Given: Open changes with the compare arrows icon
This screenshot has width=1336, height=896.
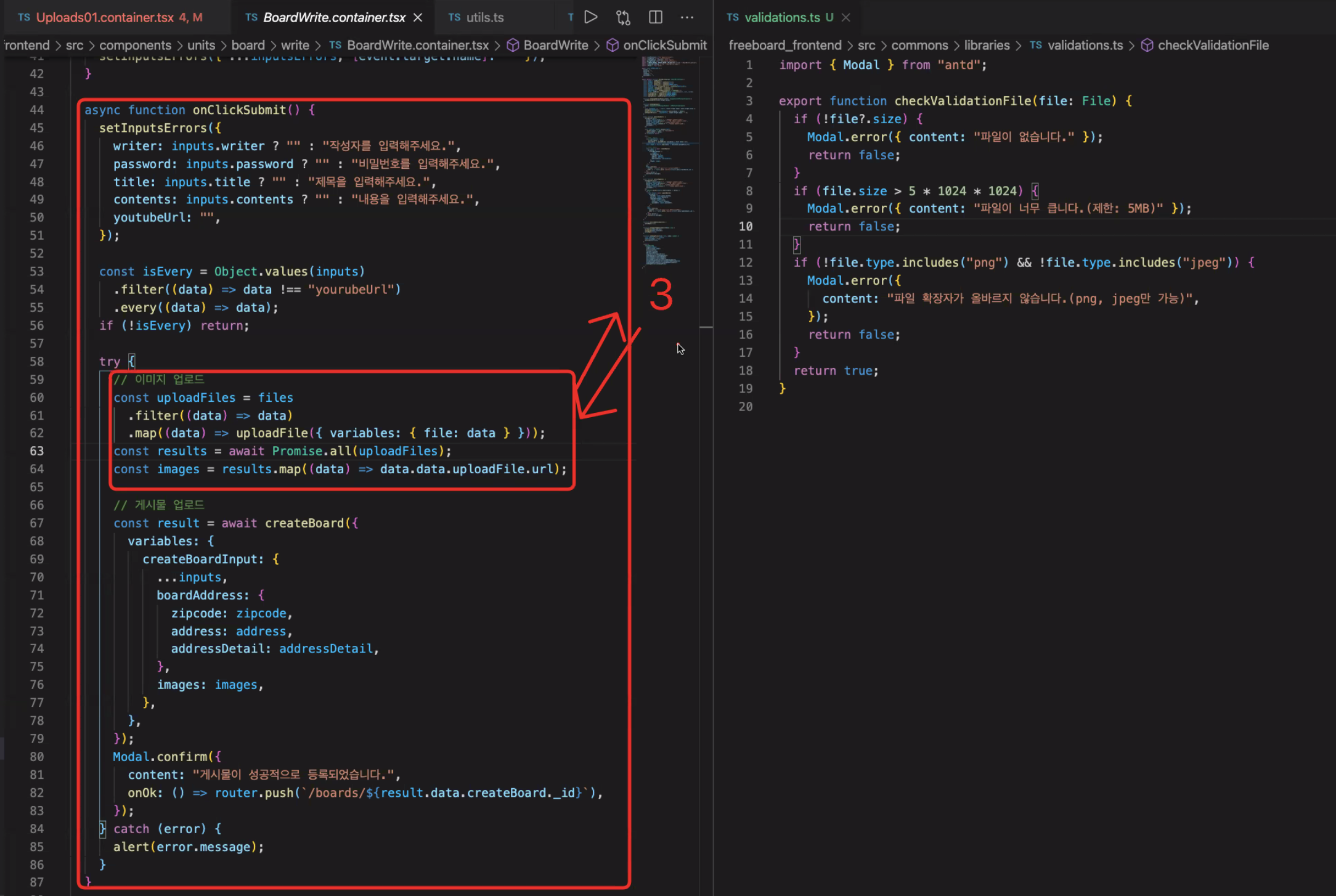Looking at the screenshot, I should [x=623, y=17].
